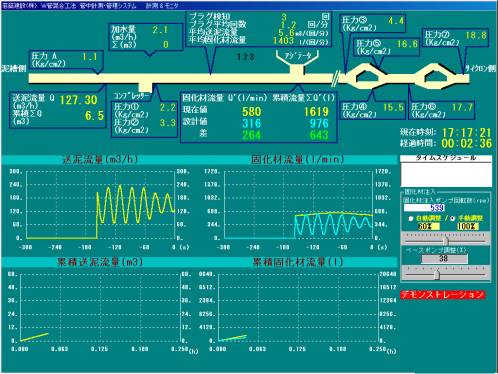The image size is (498, 374).
Task: Click the pump rotation speed input field
Action: tap(424, 208)
